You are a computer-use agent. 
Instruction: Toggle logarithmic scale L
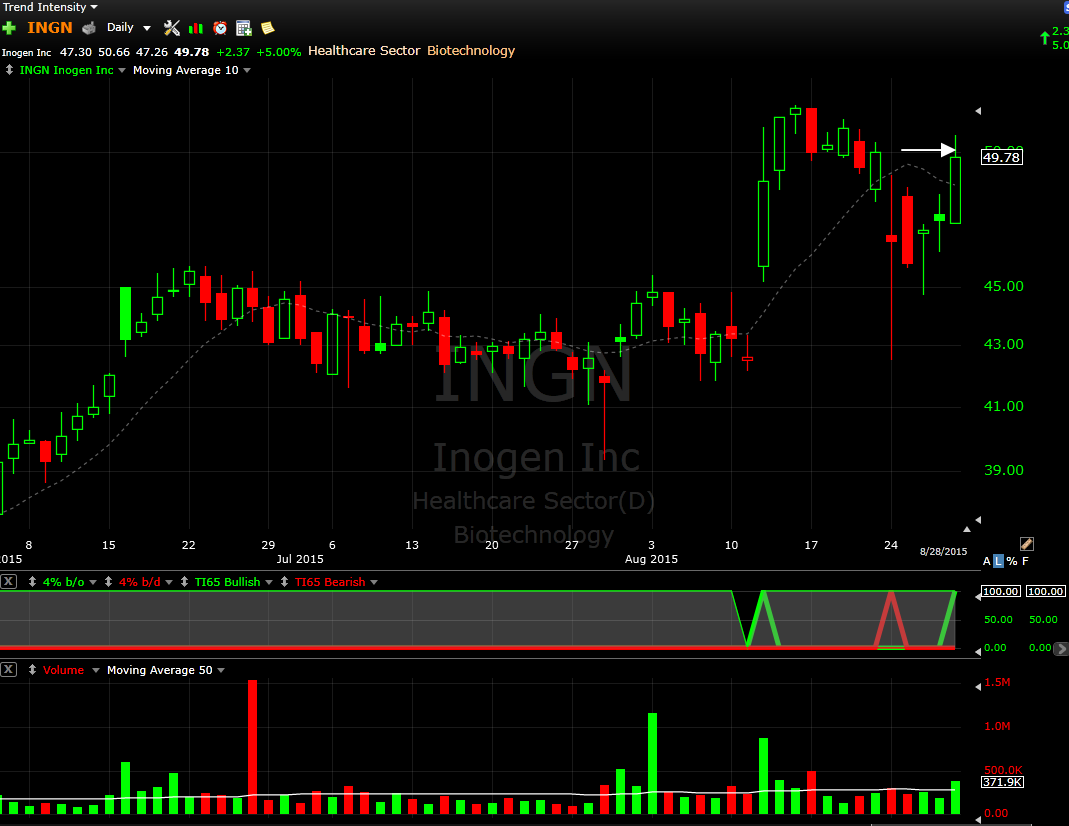coord(999,561)
